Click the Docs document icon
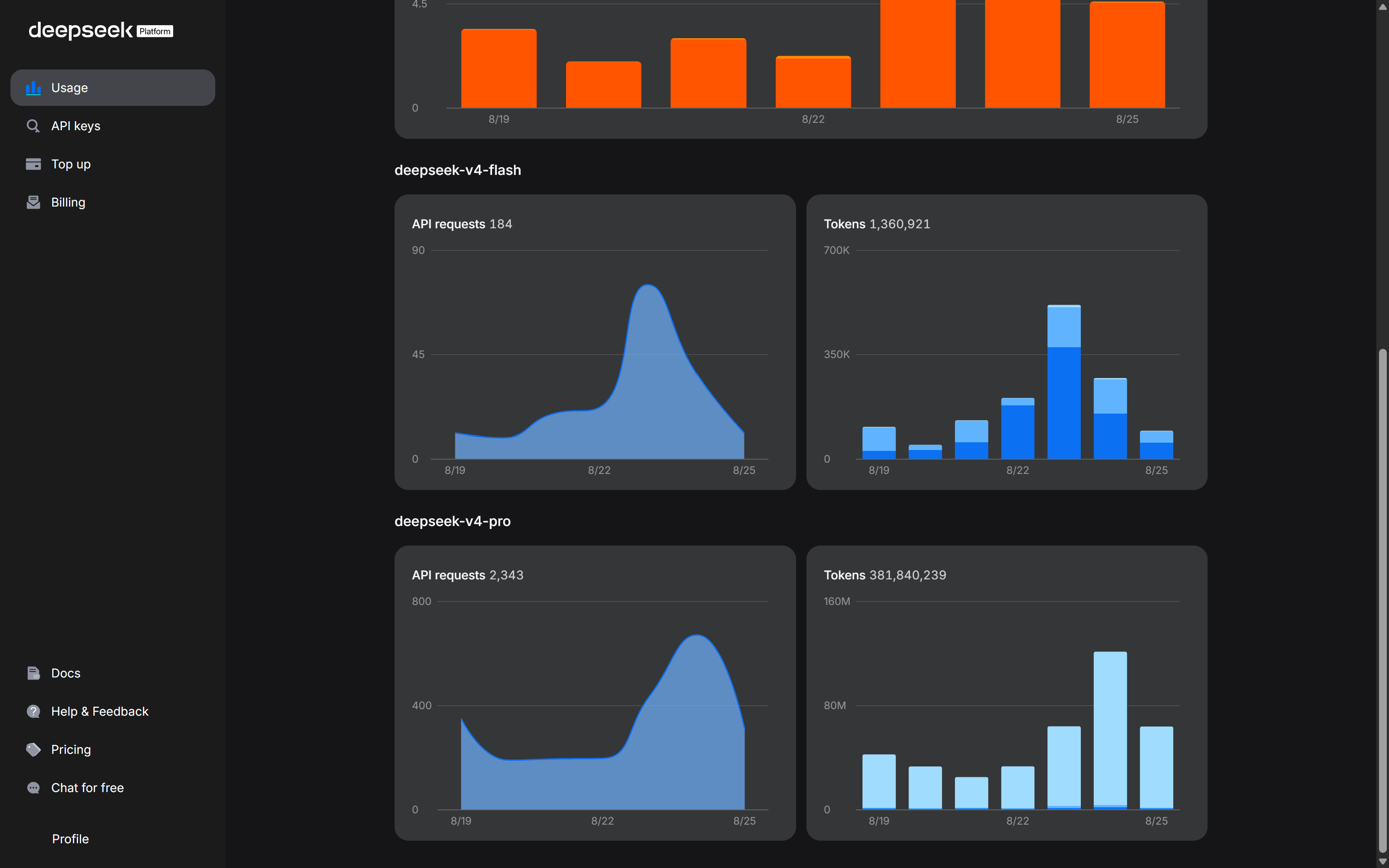 33,673
